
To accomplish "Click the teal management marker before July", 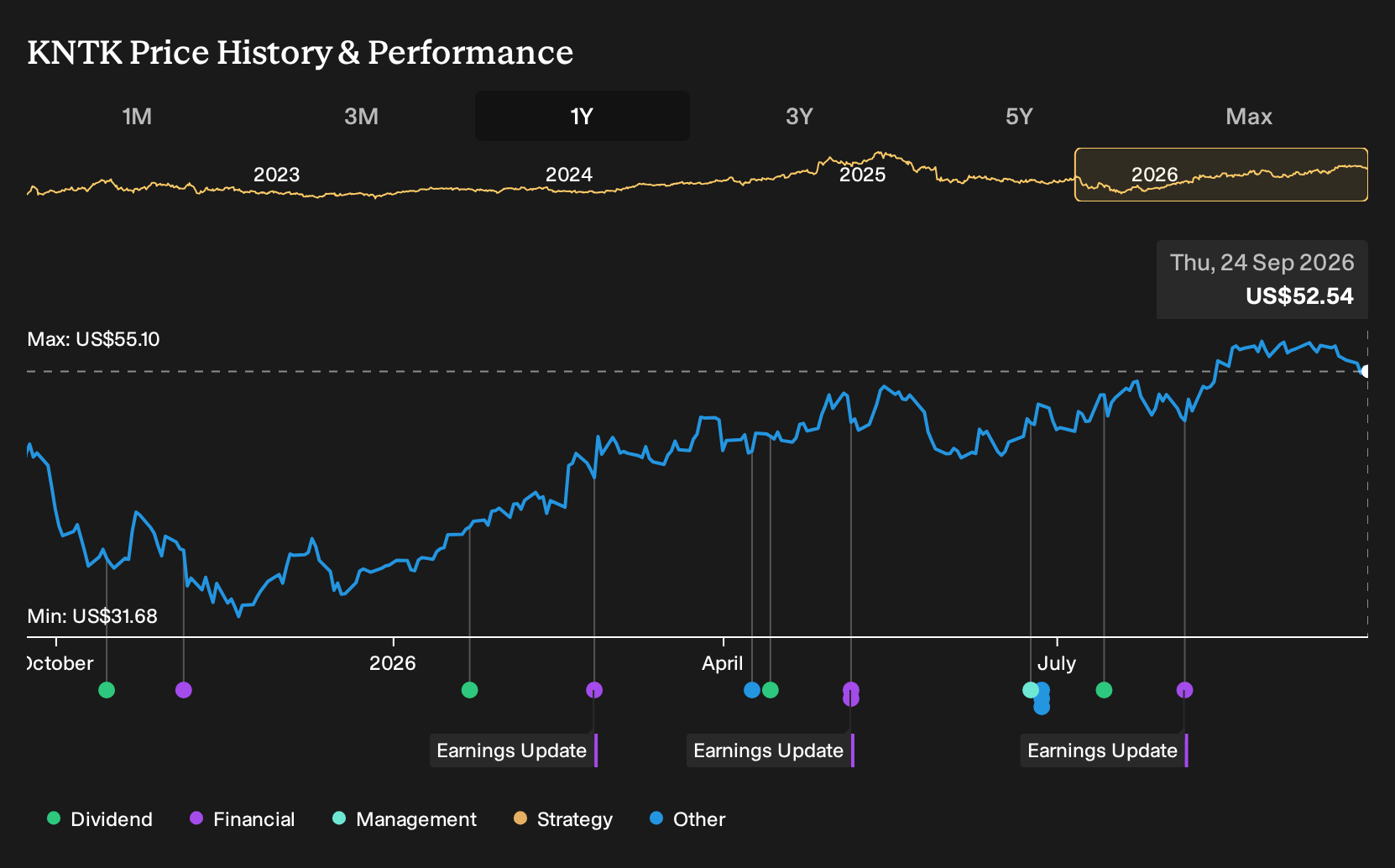I will tap(1031, 690).
